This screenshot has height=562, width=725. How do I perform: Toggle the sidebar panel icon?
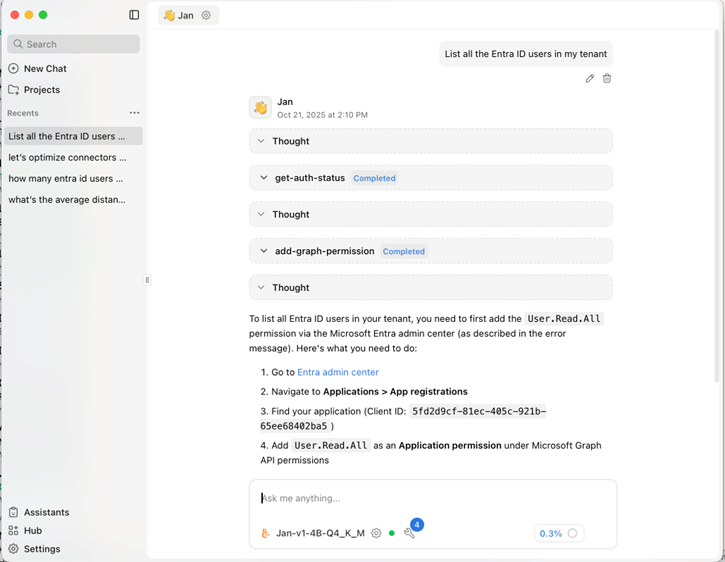tap(134, 15)
